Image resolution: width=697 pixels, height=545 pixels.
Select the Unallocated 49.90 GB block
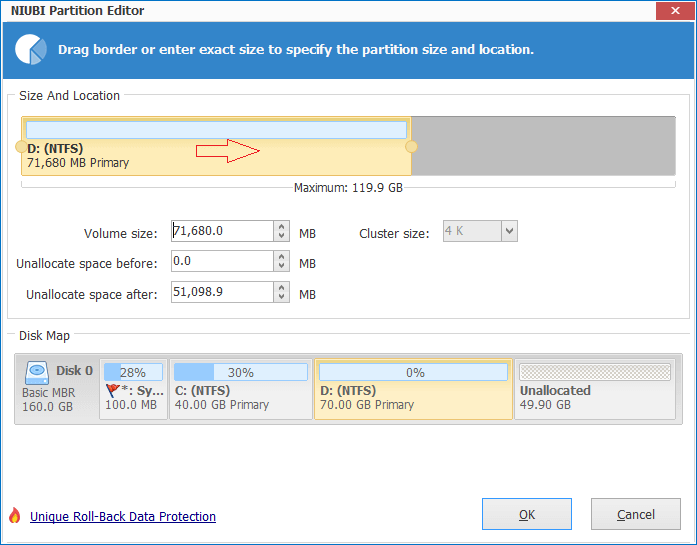pos(594,389)
